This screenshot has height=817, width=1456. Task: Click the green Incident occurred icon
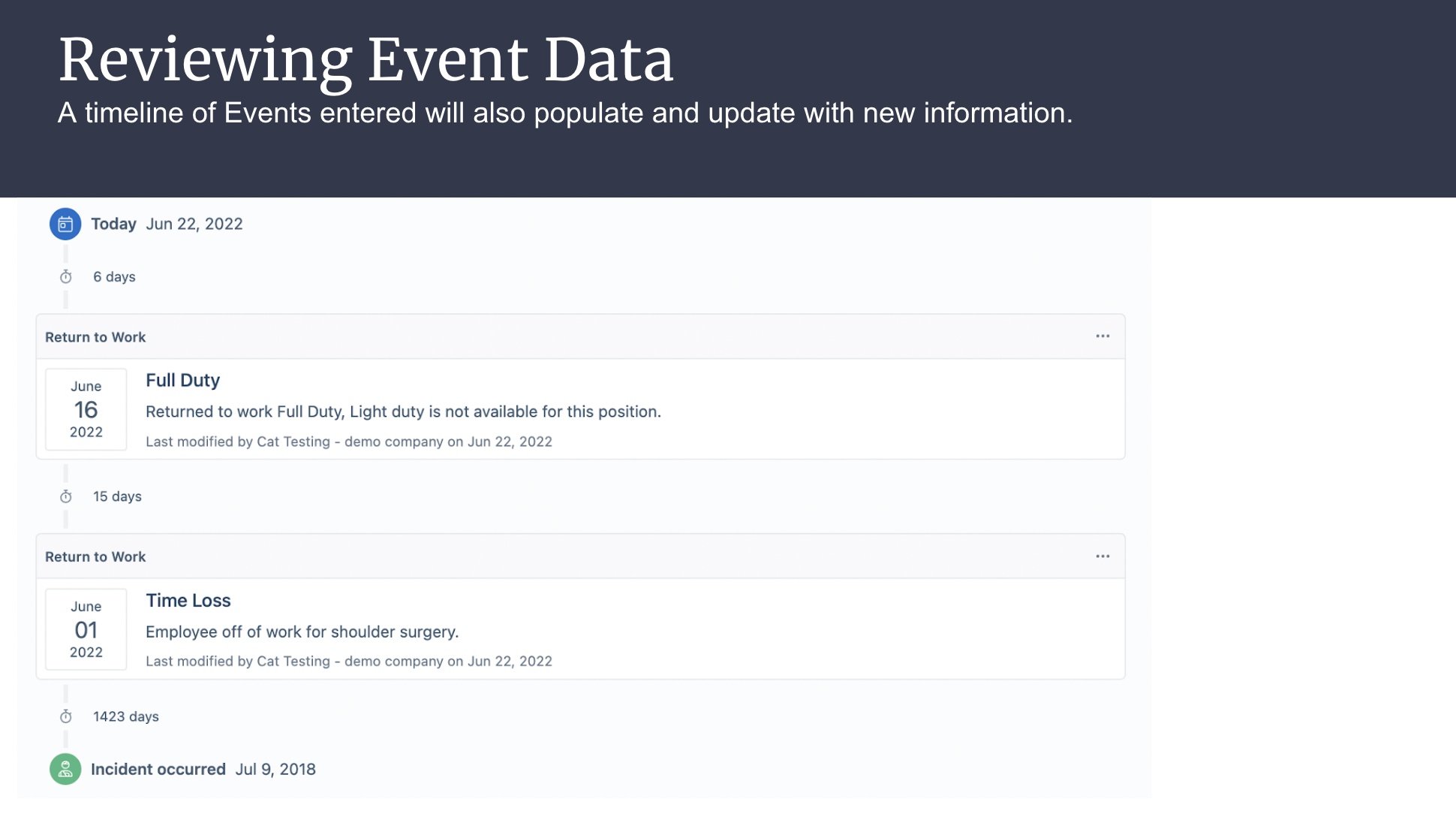pyautogui.click(x=65, y=769)
